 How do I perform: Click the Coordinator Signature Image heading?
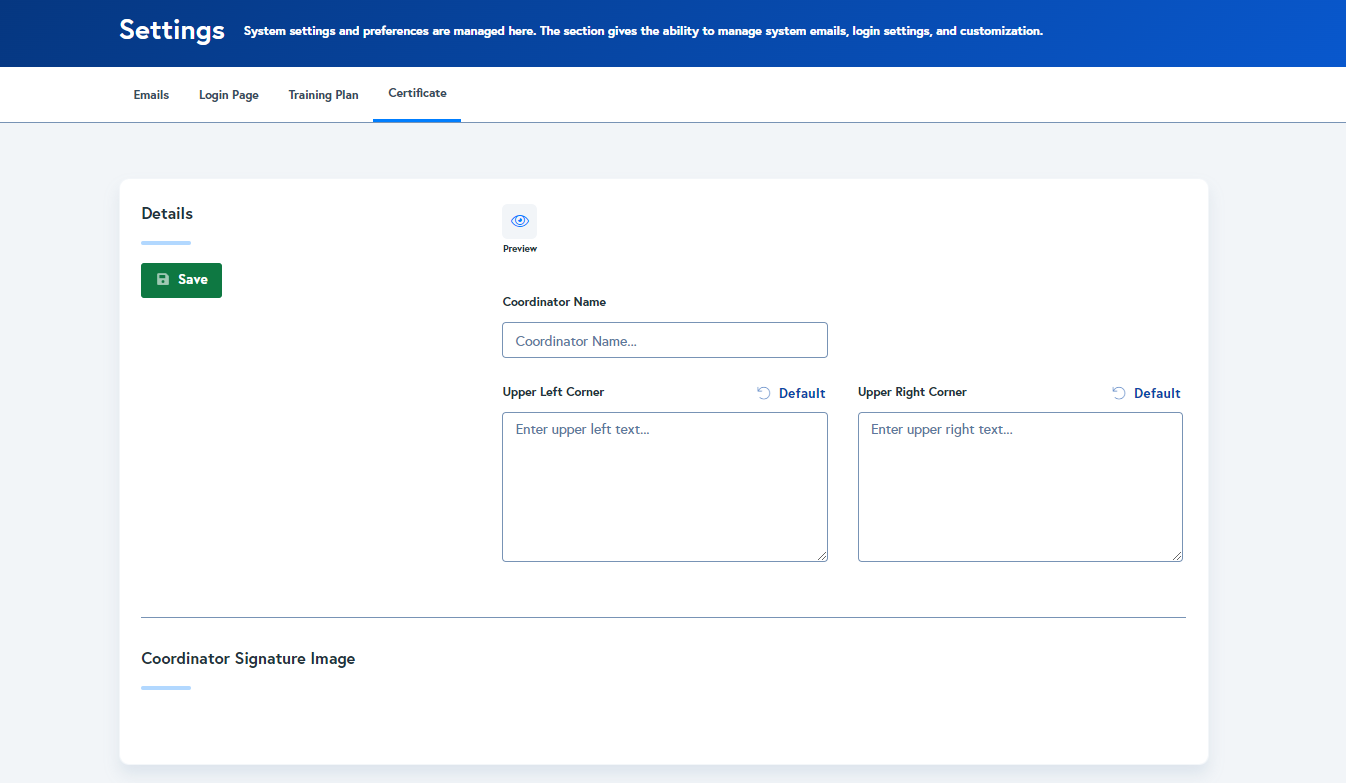[248, 658]
